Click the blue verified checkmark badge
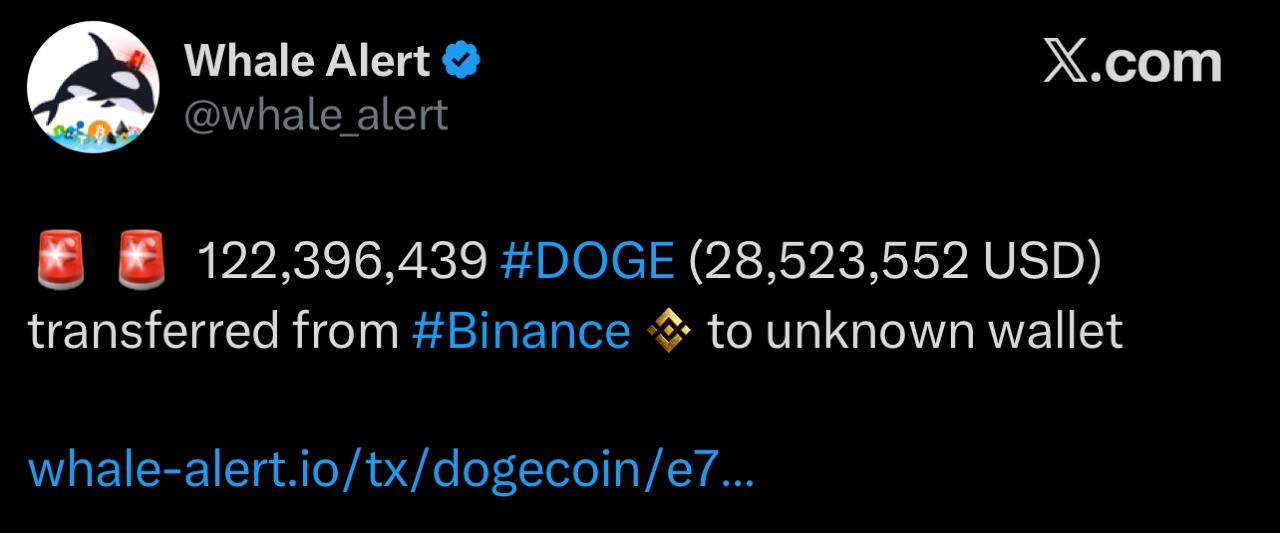 tap(461, 62)
